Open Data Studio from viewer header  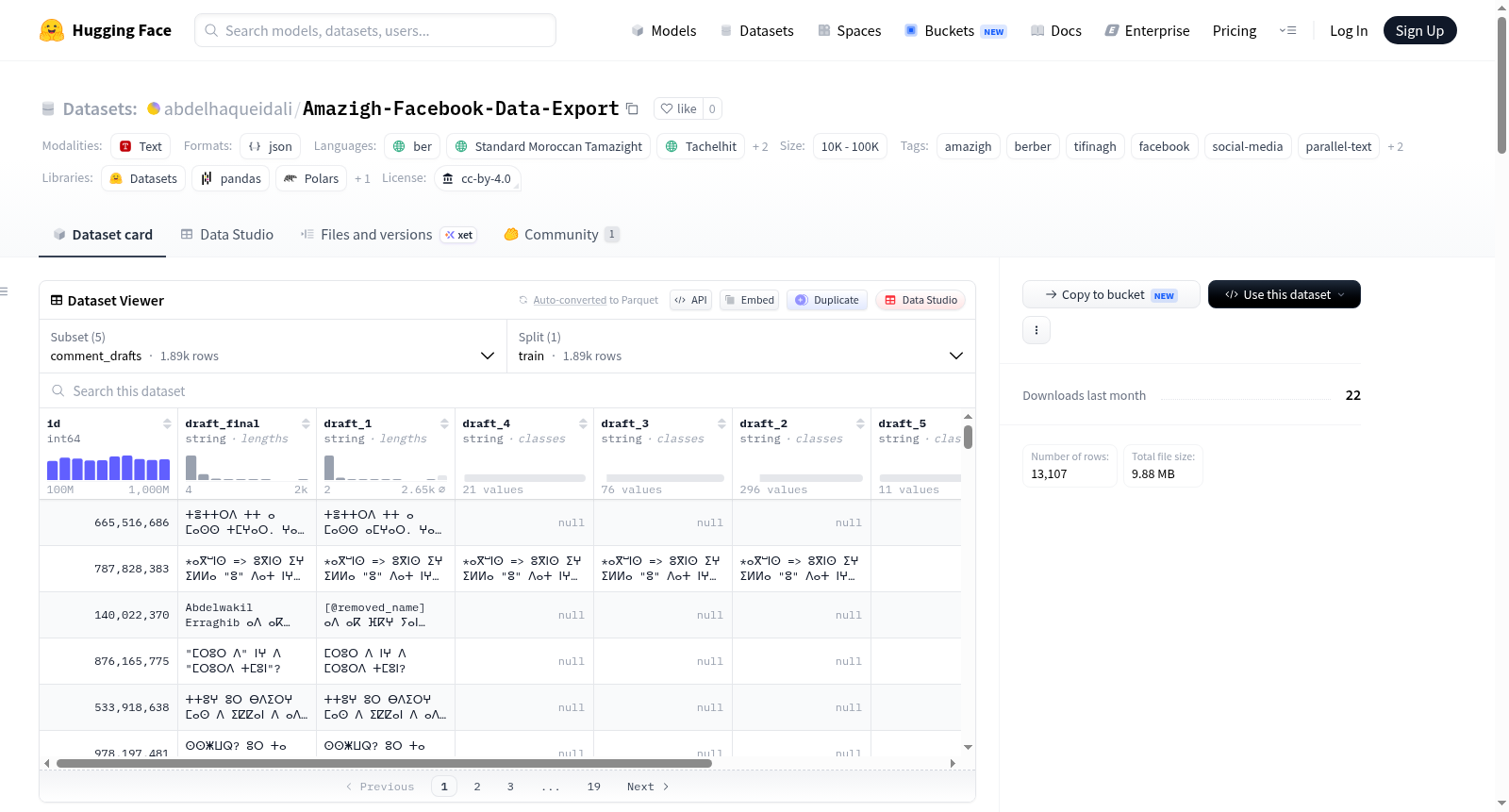(x=920, y=300)
